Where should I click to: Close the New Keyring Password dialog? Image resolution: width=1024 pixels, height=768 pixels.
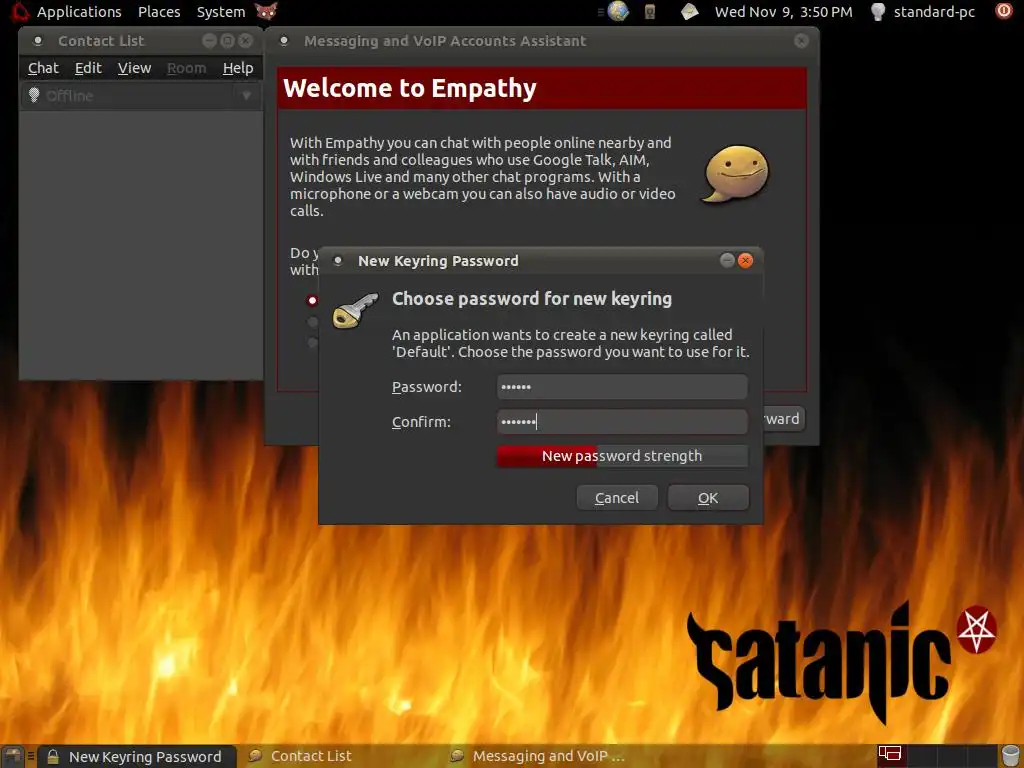745,261
